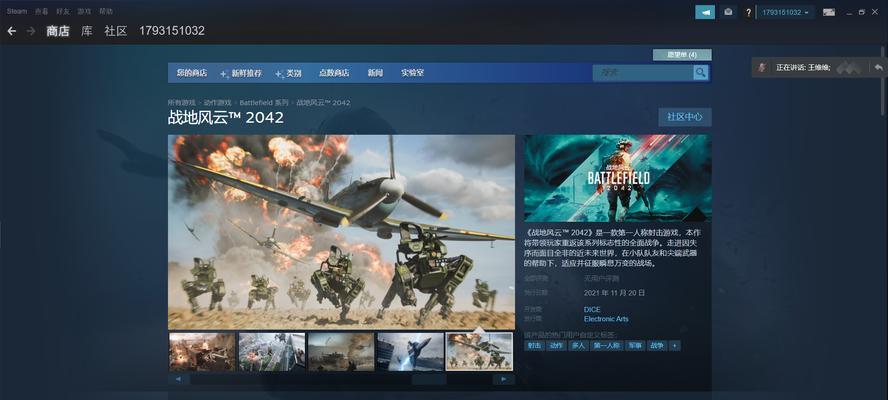Open 新闻 in store nav
The image size is (888, 400).
pos(375,73)
